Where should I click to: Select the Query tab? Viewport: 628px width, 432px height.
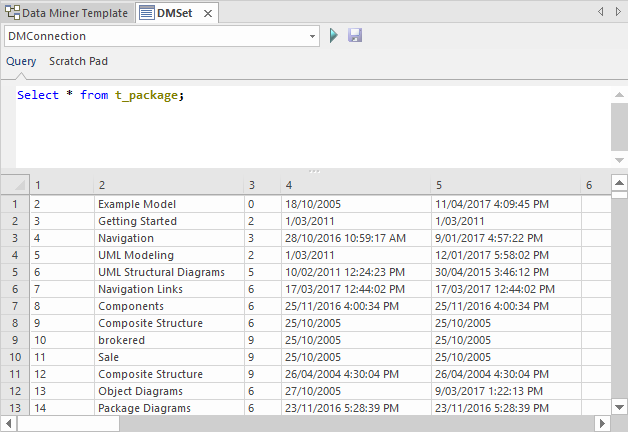[21, 61]
